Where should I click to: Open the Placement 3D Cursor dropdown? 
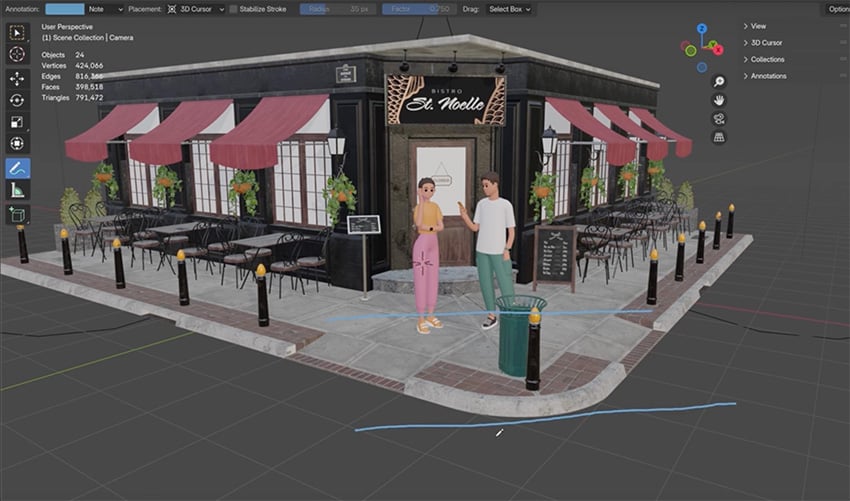pos(194,9)
